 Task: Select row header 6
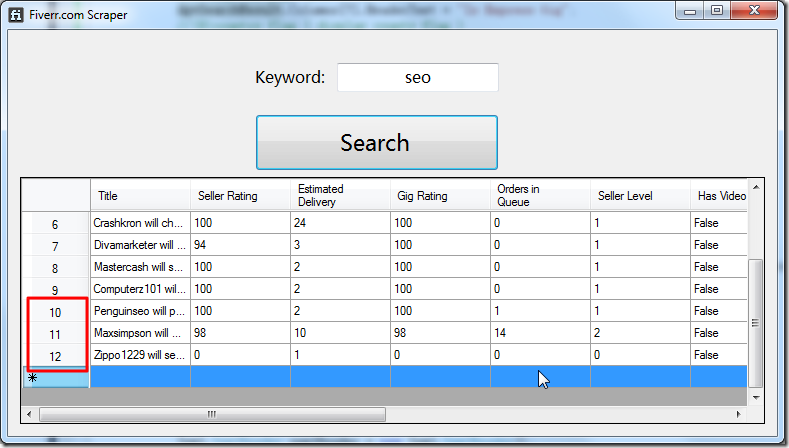click(55, 223)
